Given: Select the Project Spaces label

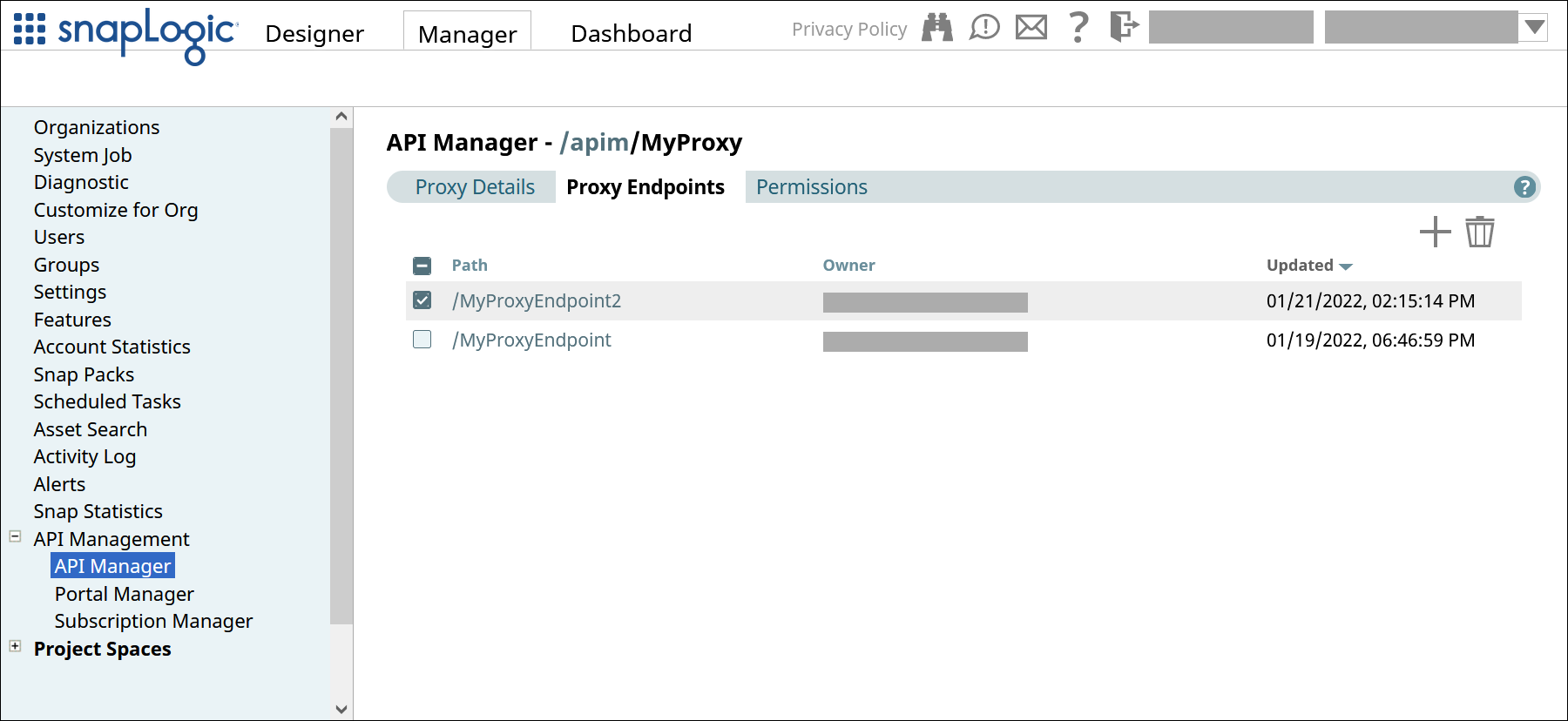Looking at the screenshot, I should click(102, 649).
